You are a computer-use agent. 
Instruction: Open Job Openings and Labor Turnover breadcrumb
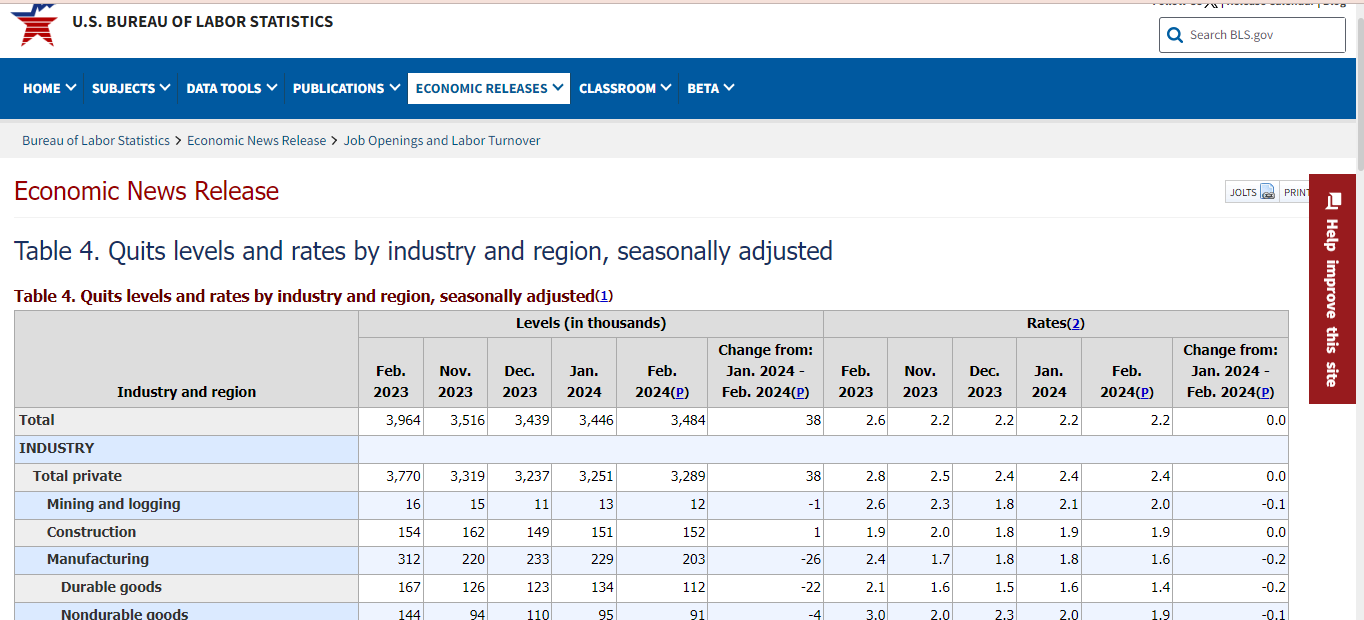442,141
